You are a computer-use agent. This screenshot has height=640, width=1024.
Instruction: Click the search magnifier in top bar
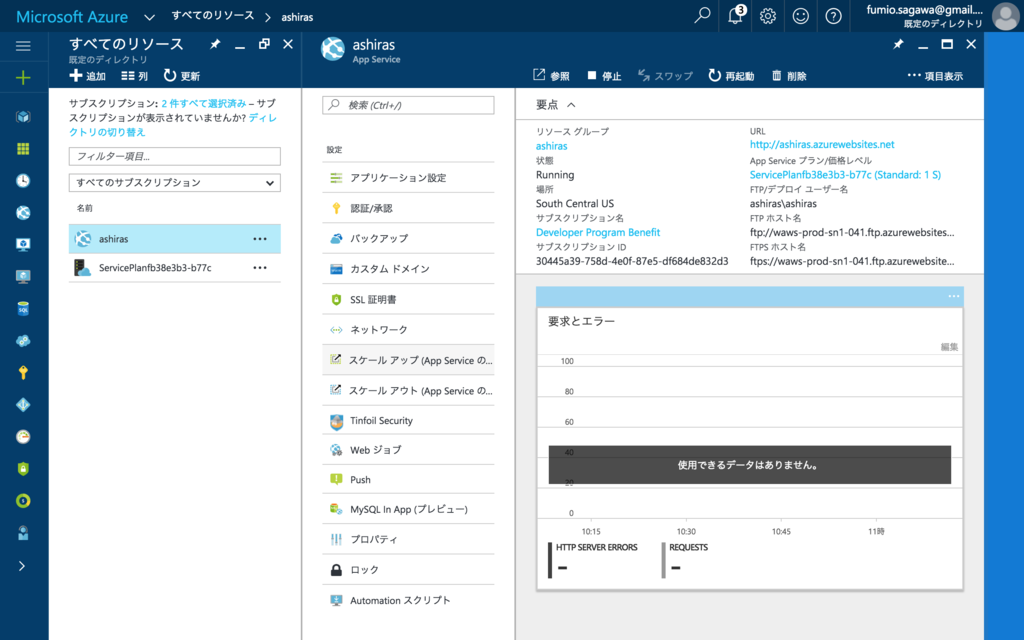point(702,16)
